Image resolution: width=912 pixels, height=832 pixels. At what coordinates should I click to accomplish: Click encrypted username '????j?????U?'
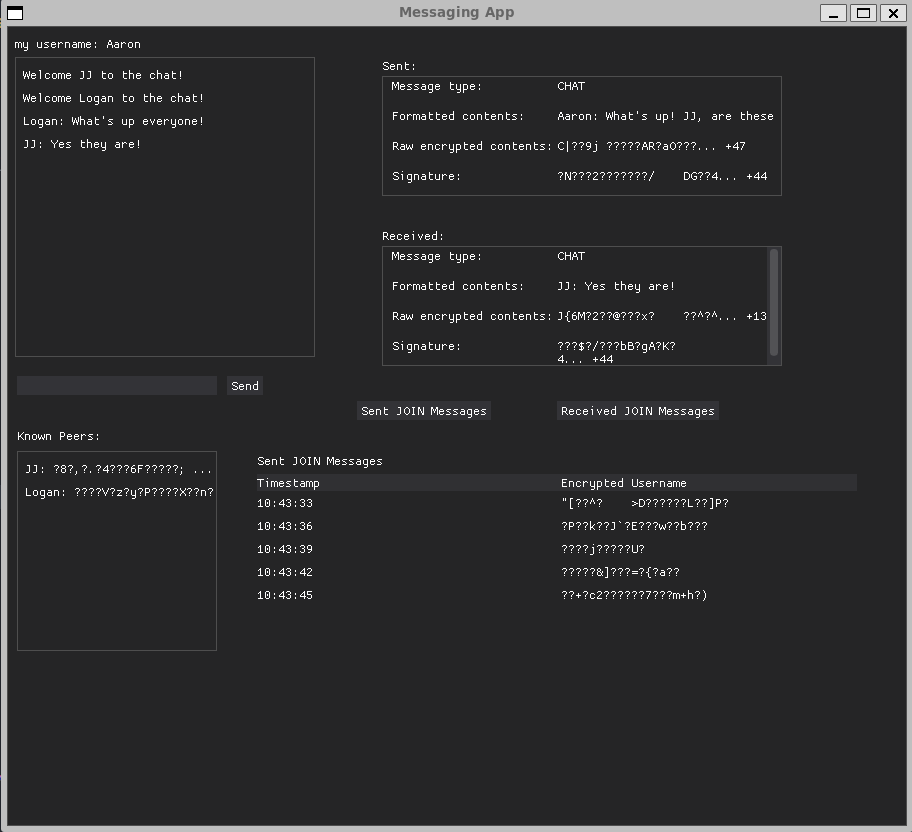[603, 549]
